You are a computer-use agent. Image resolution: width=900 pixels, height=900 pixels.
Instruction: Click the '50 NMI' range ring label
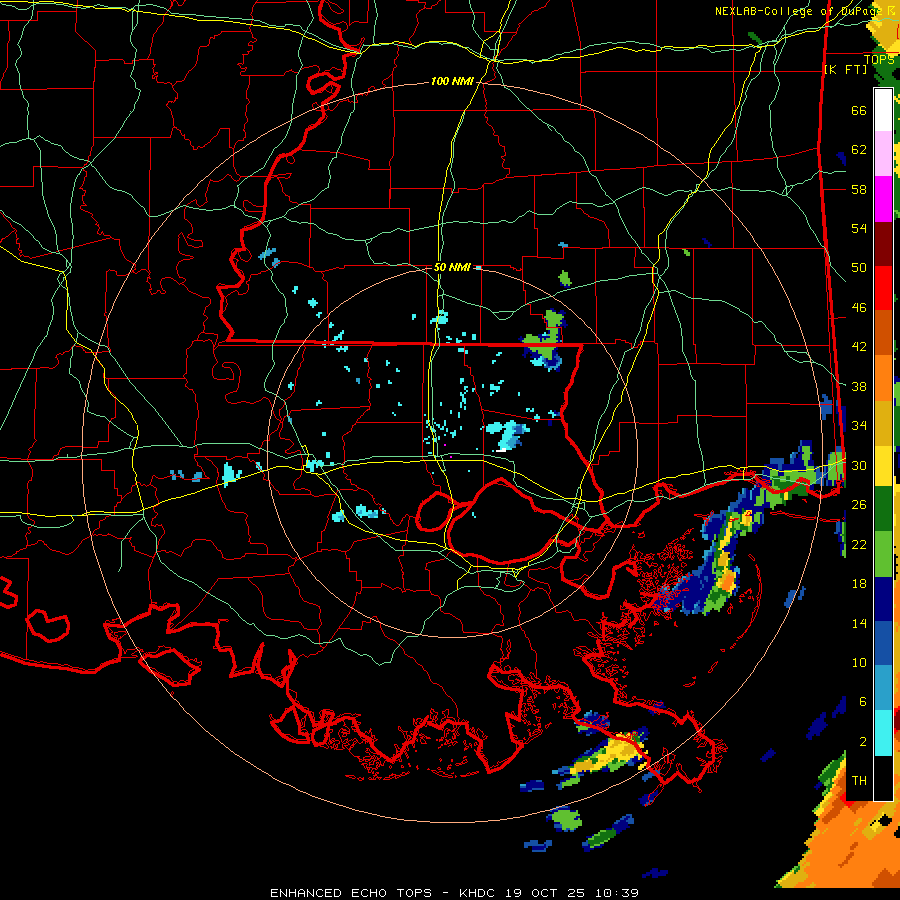point(452,267)
